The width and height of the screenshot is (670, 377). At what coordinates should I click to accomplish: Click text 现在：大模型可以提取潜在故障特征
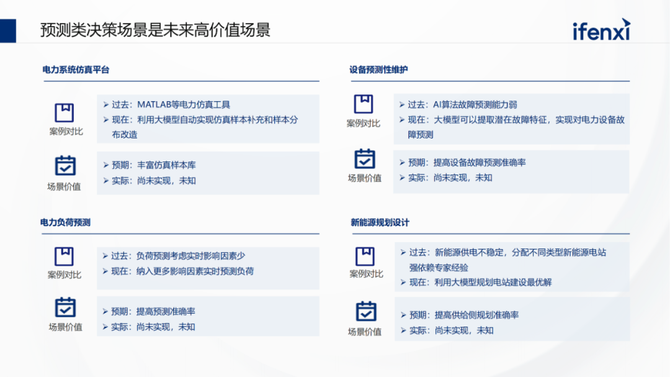tap(477, 120)
